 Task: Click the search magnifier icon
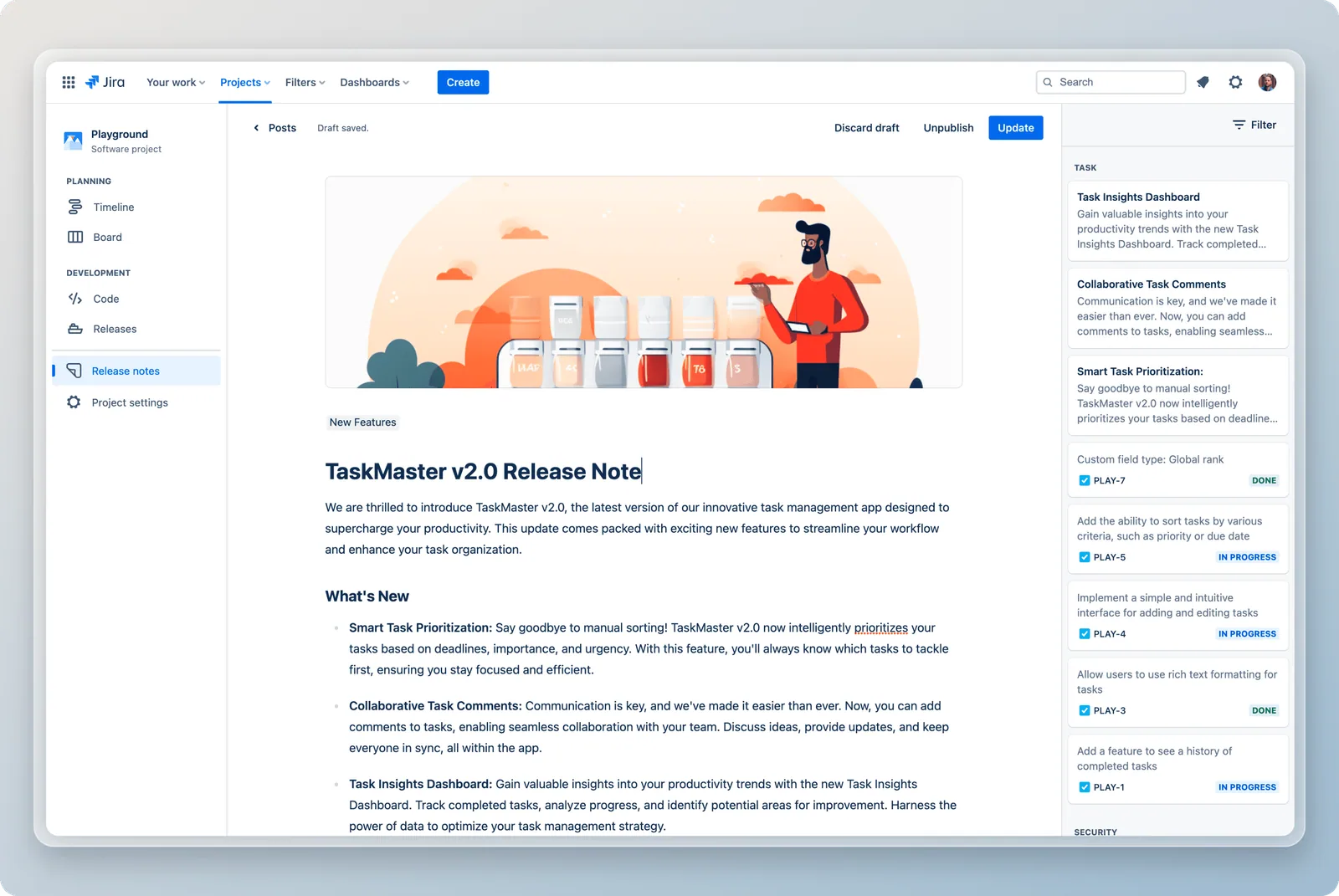pyautogui.click(x=1048, y=82)
